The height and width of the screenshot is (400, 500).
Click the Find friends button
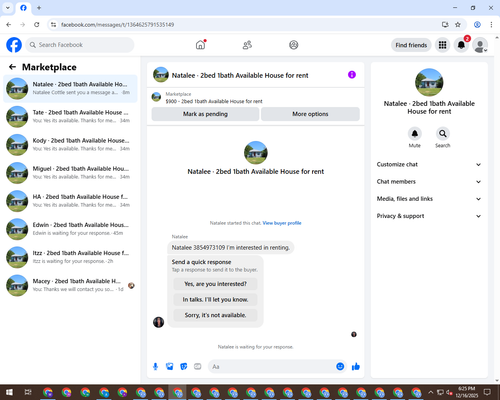click(411, 45)
